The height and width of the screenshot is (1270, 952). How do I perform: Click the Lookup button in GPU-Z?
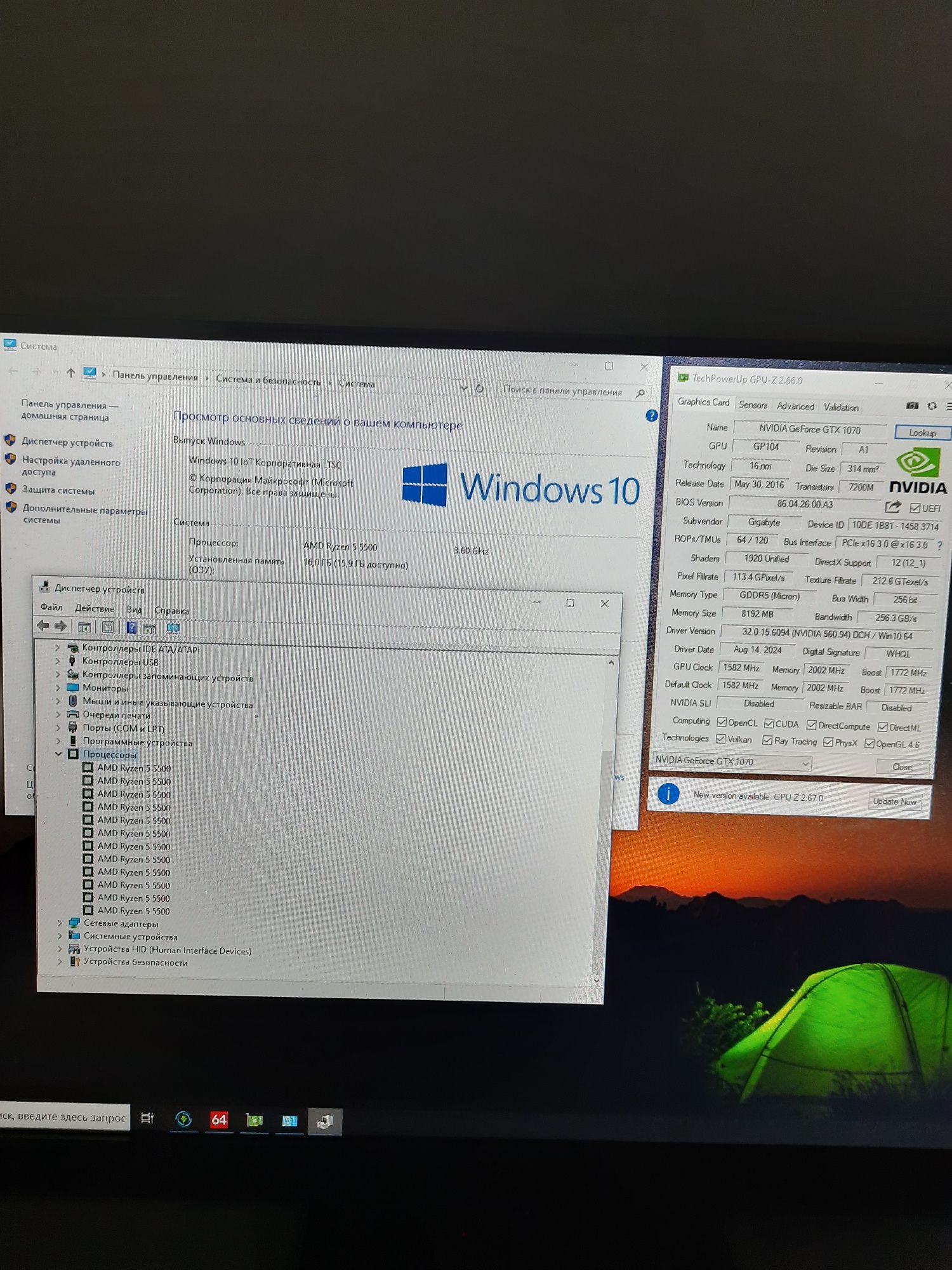click(x=923, y=432)
